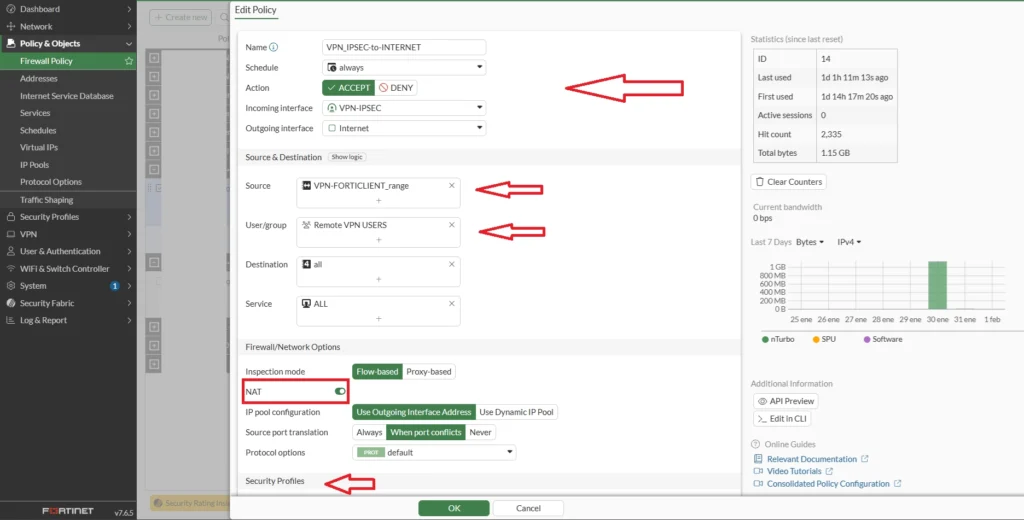Image resolution: width=1024 pixels, height=520 pixels.
Task: Click the User & Authentication person icon
Action: (10, 252)
